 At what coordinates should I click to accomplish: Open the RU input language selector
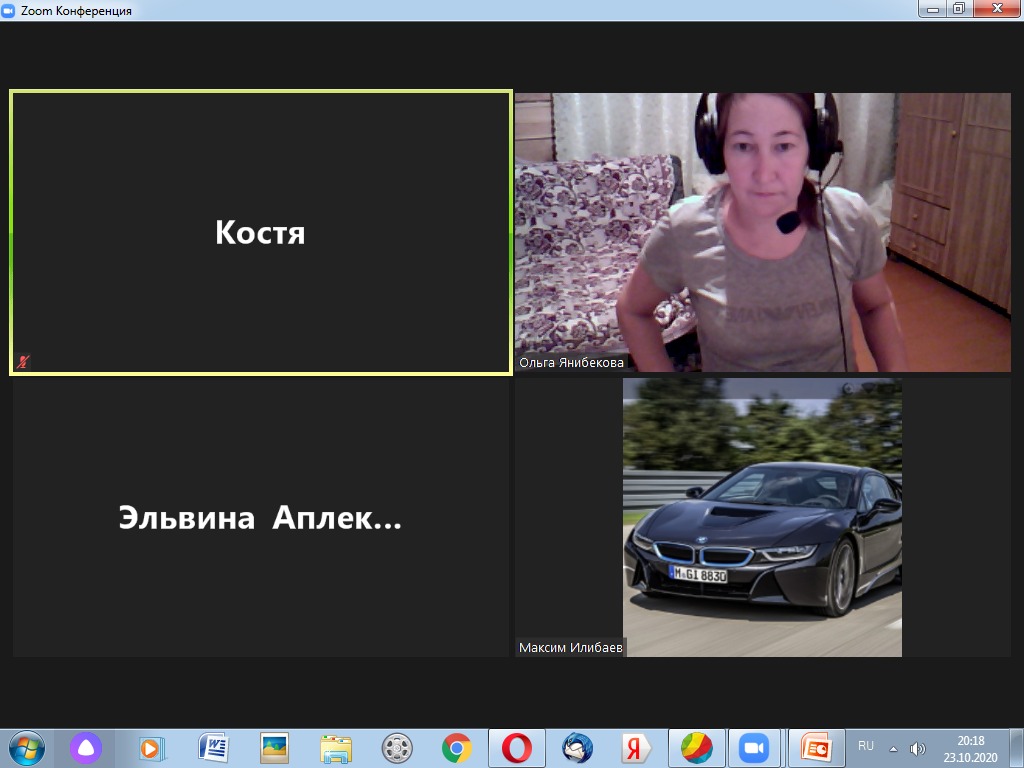[866, 746]
